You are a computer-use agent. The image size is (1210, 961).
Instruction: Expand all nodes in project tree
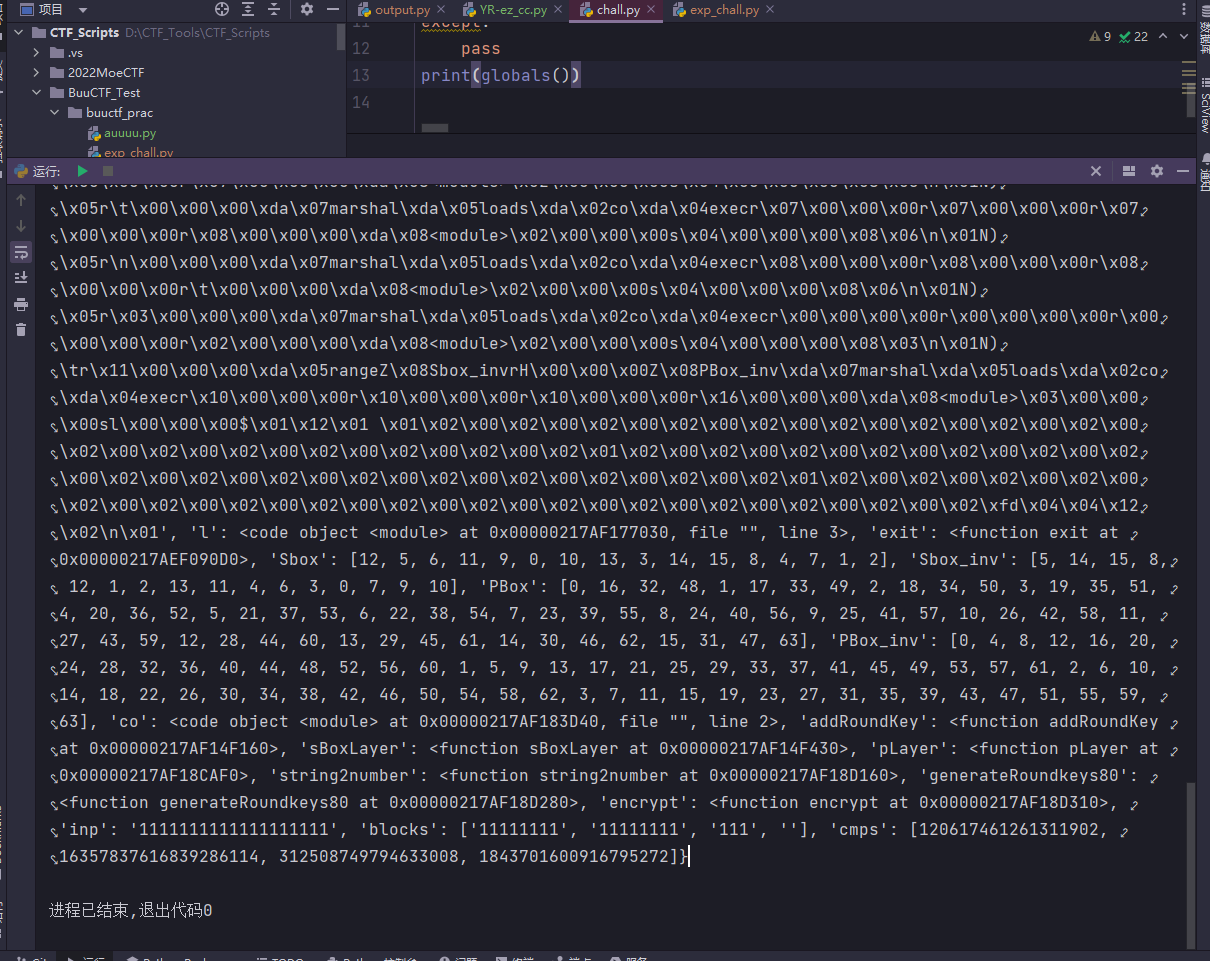(x=249, y=10)
